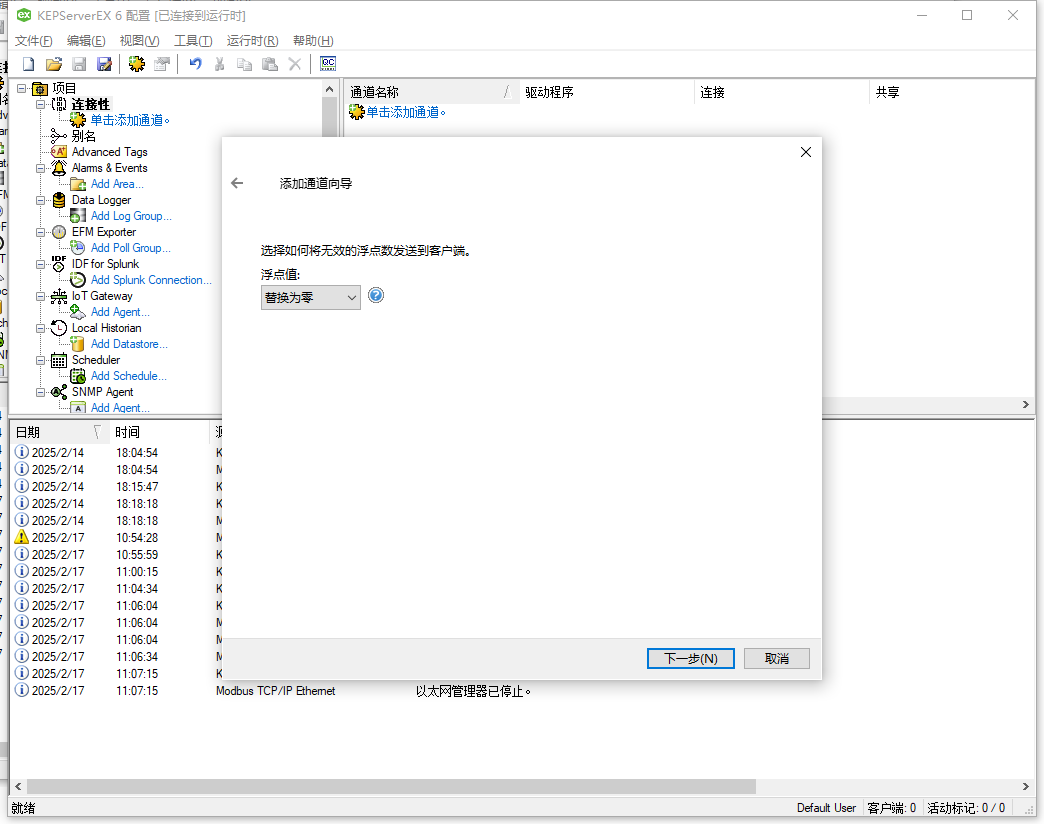
Task: Click the IDF for Splunk icon
Action: click(x=59, y=264)
